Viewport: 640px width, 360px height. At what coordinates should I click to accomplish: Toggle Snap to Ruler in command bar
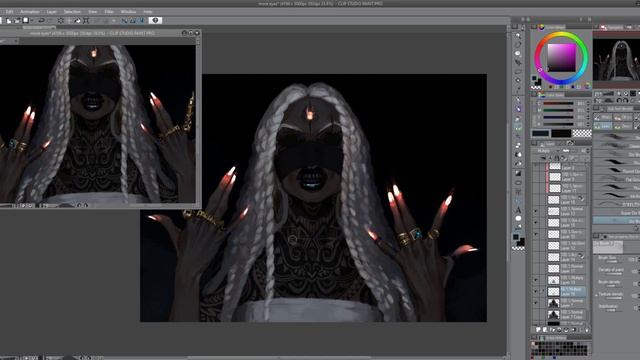pos(124,20)
